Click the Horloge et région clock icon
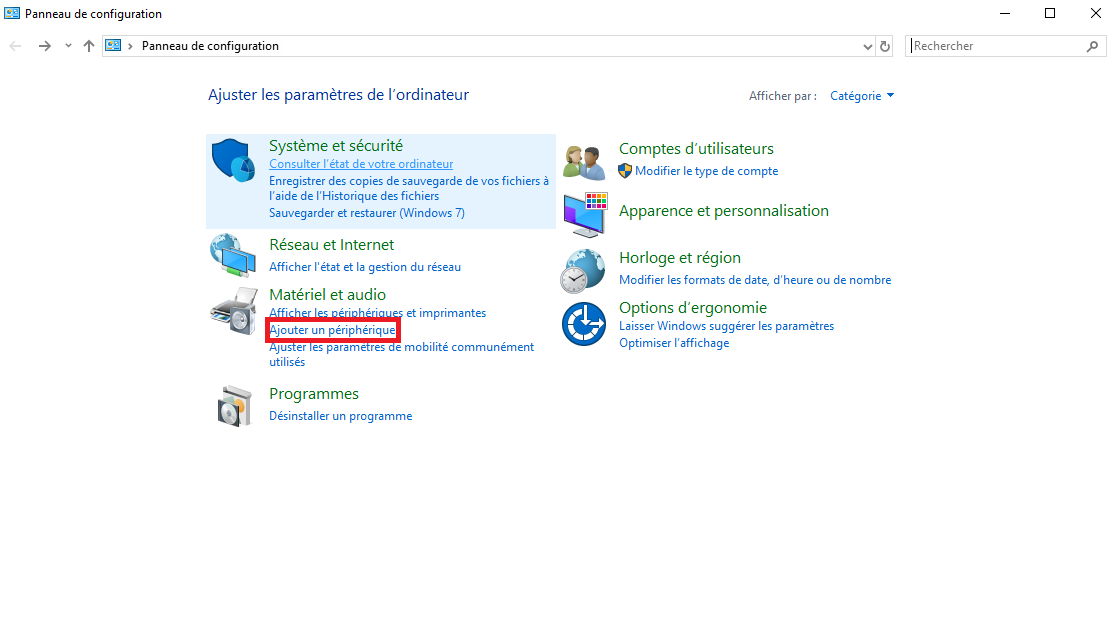 (x=584, y=268)
